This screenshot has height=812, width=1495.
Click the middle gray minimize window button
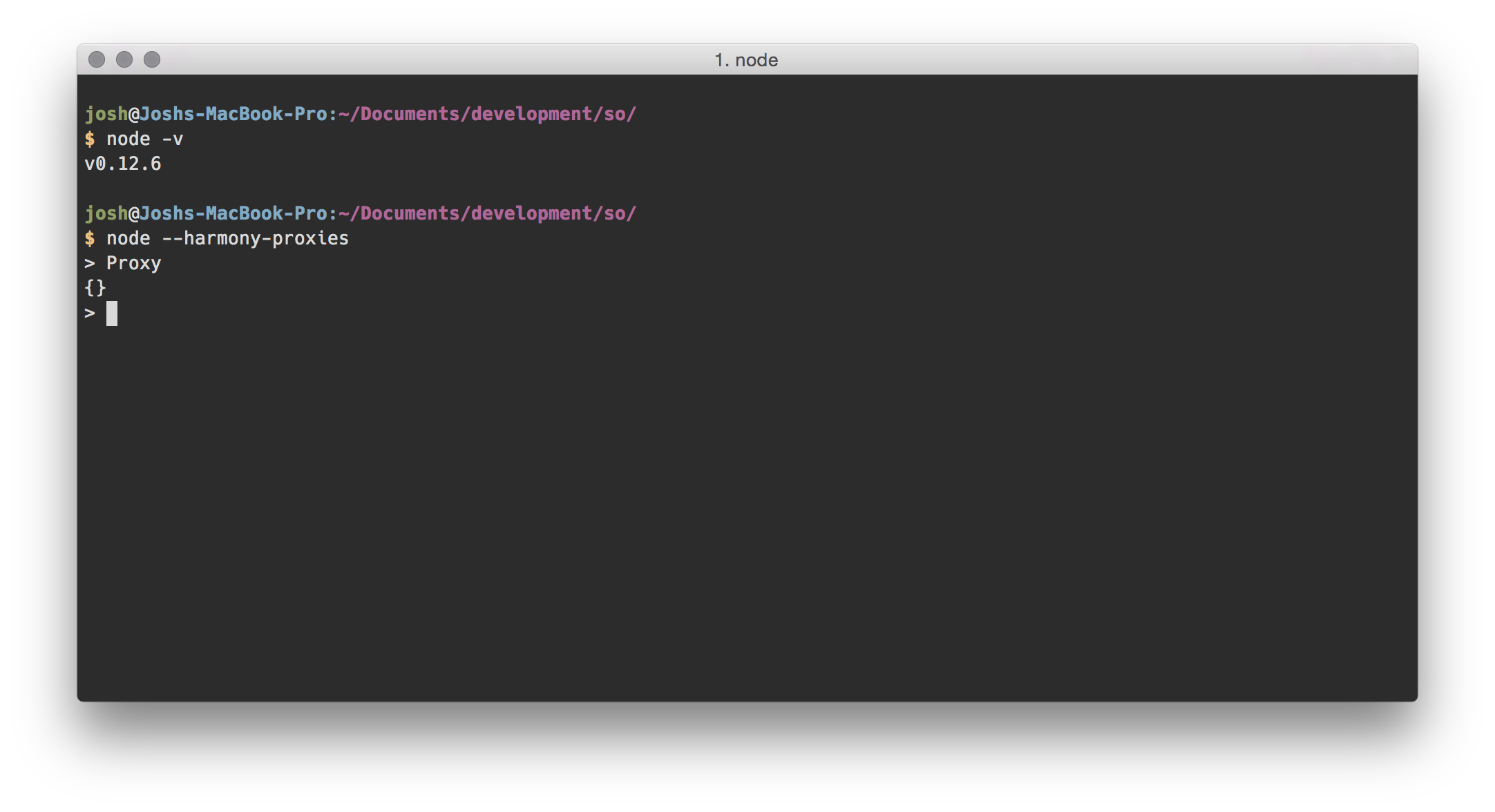tap(124, 60)
